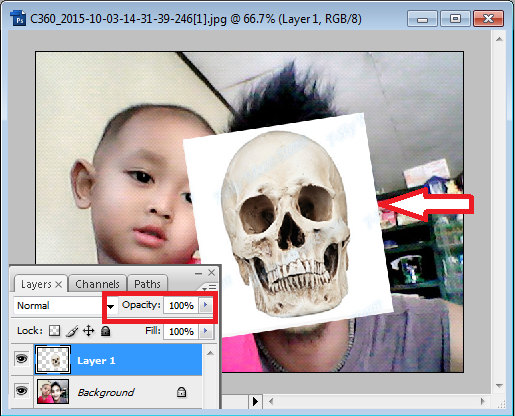The width and height of the screenshot is (515, 416).
Task: Click the Photoshop document icon in title bar
Action: tap(18, 18)
